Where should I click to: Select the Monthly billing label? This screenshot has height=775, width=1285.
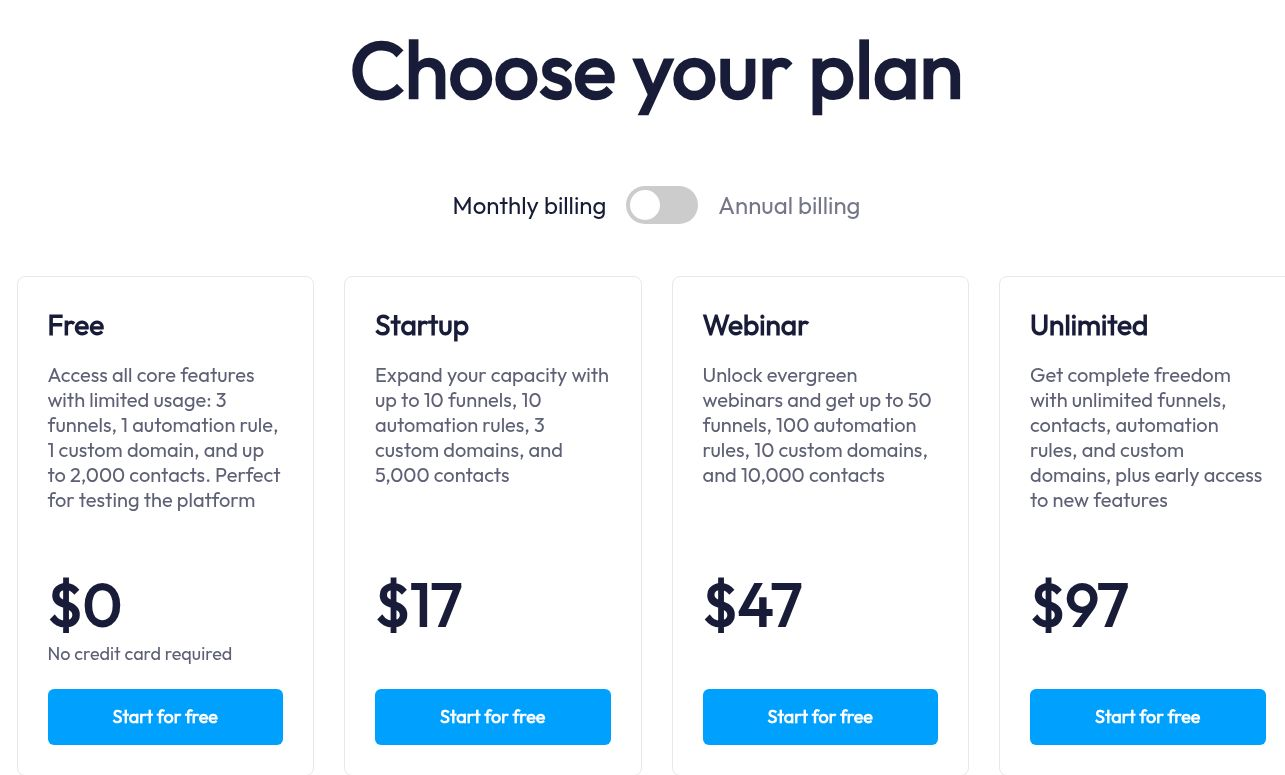[x=529, y=206]
